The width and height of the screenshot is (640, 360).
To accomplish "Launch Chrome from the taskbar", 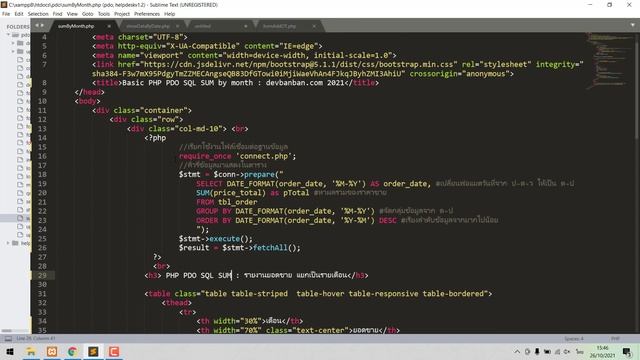I will [x=72, y=351].
